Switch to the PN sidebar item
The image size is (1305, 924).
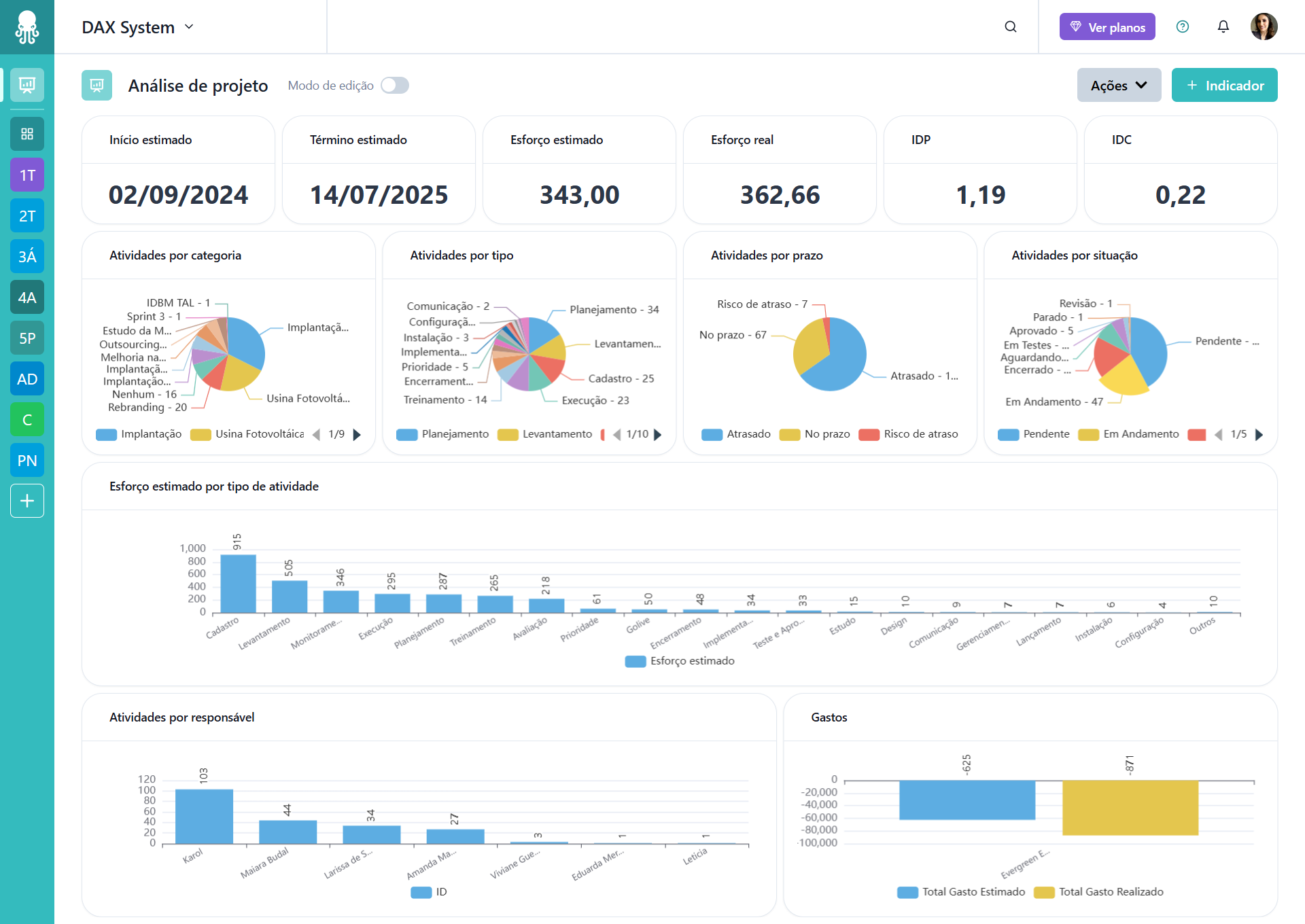pyautogui.click(x=27, y=461)
